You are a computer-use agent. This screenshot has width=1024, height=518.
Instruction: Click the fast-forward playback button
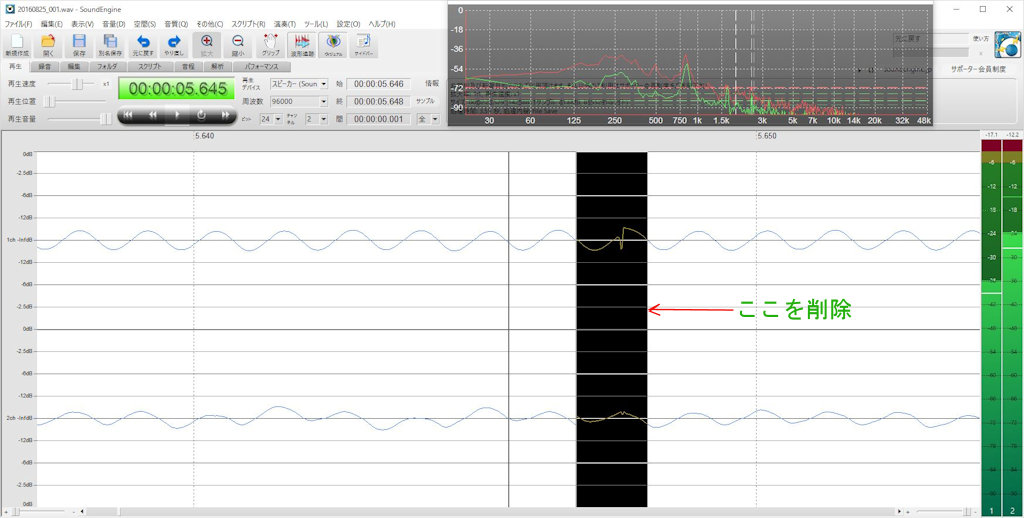click(x=225, y=115)
